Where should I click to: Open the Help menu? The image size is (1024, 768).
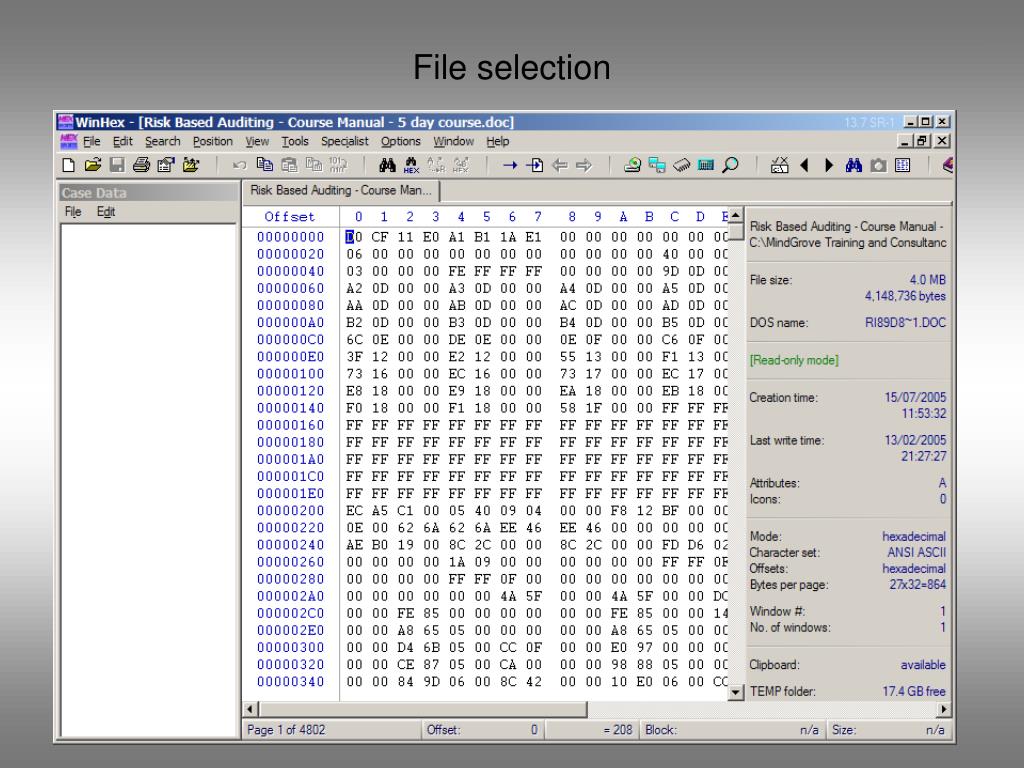(497, 141)
